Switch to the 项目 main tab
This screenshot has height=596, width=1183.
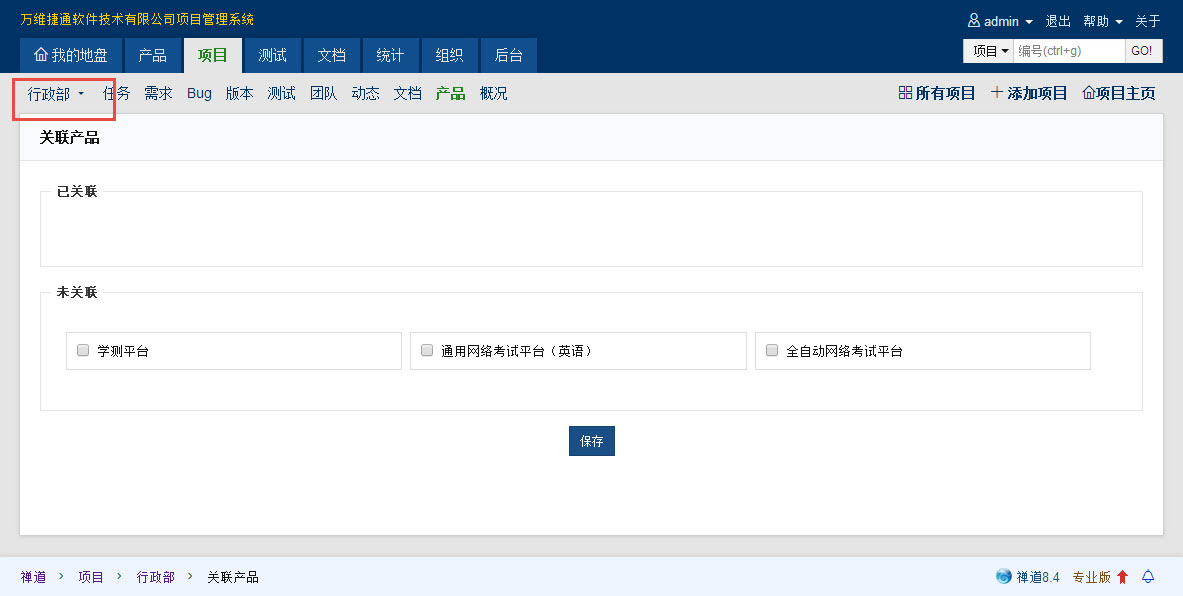click(x=213, y=55)
